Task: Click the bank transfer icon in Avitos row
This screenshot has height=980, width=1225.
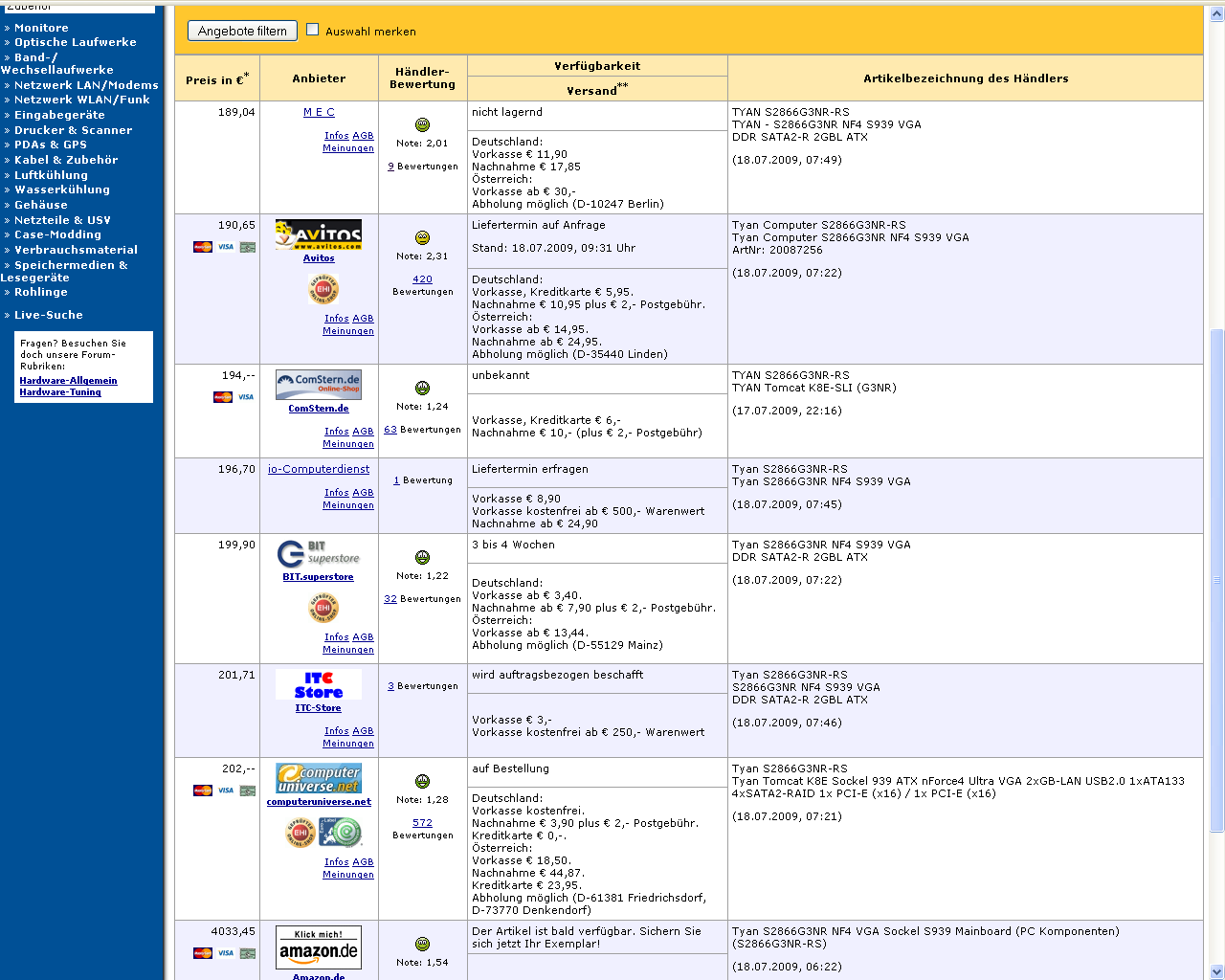Action: pyautogui.click(x=248, y=247)
